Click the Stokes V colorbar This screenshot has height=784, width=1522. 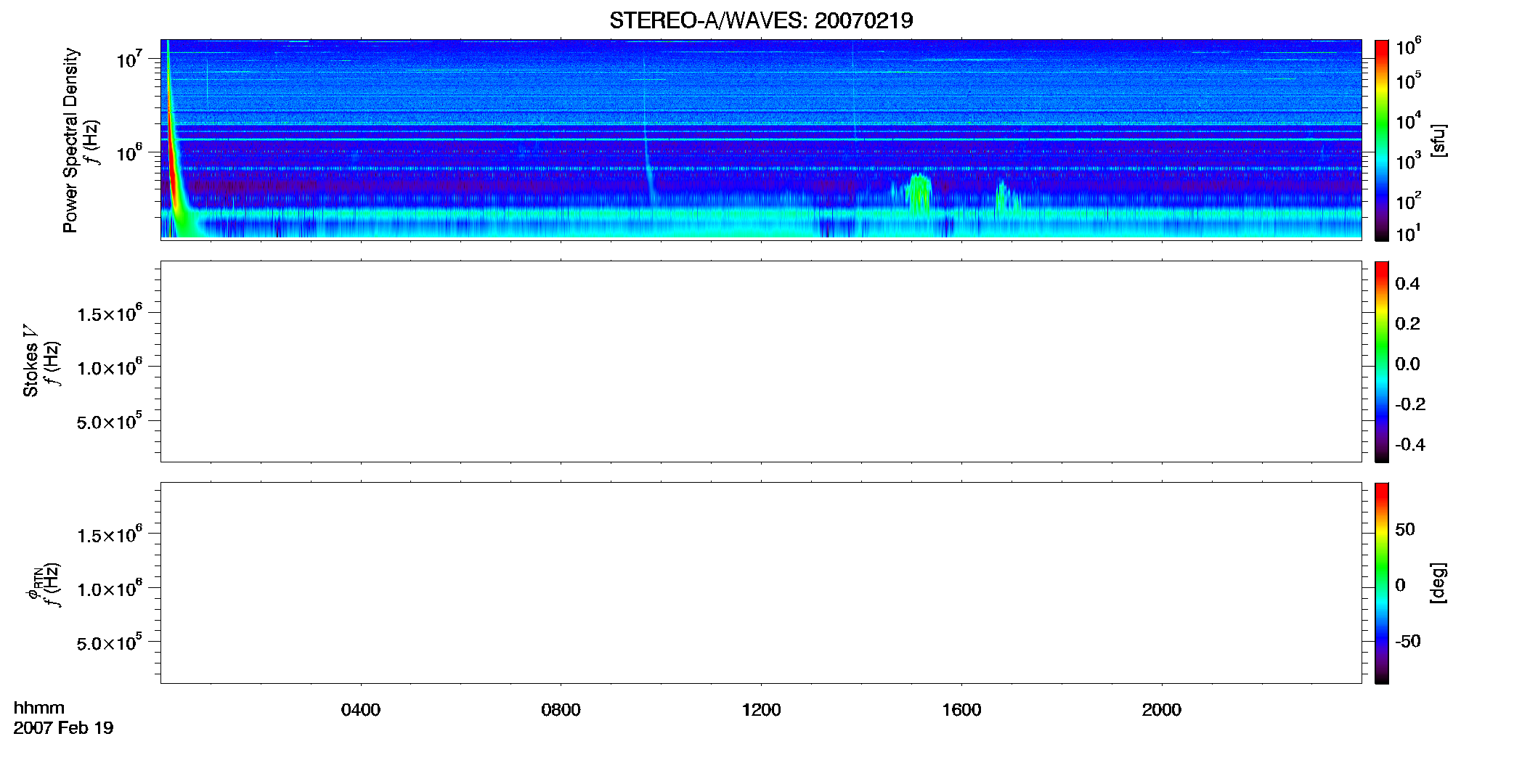pos(1382,362)
